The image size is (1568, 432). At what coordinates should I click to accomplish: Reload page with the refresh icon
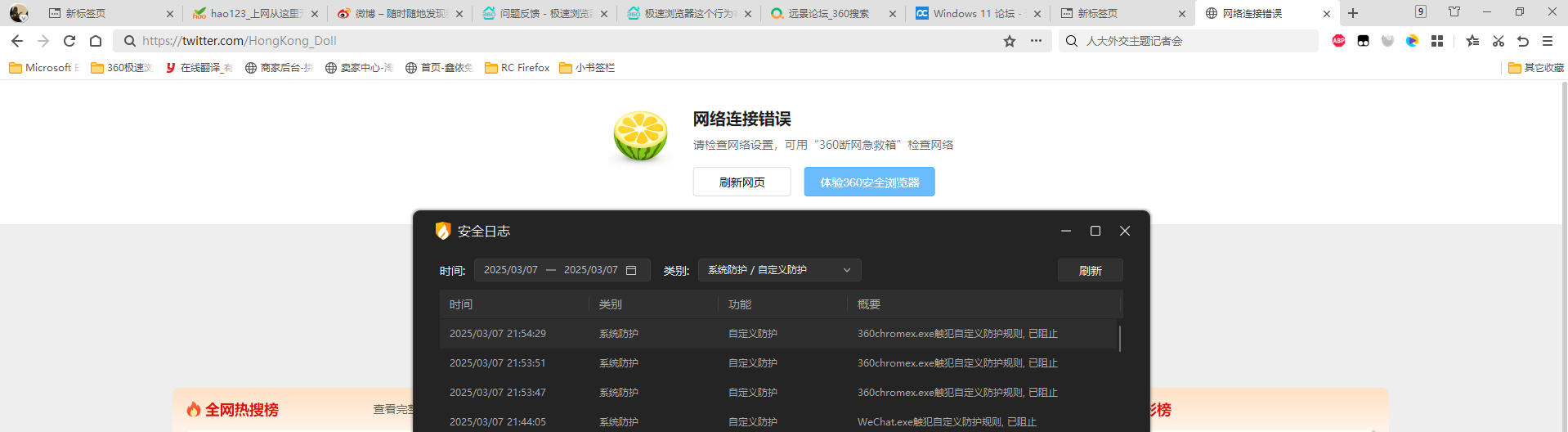[69, 41]
